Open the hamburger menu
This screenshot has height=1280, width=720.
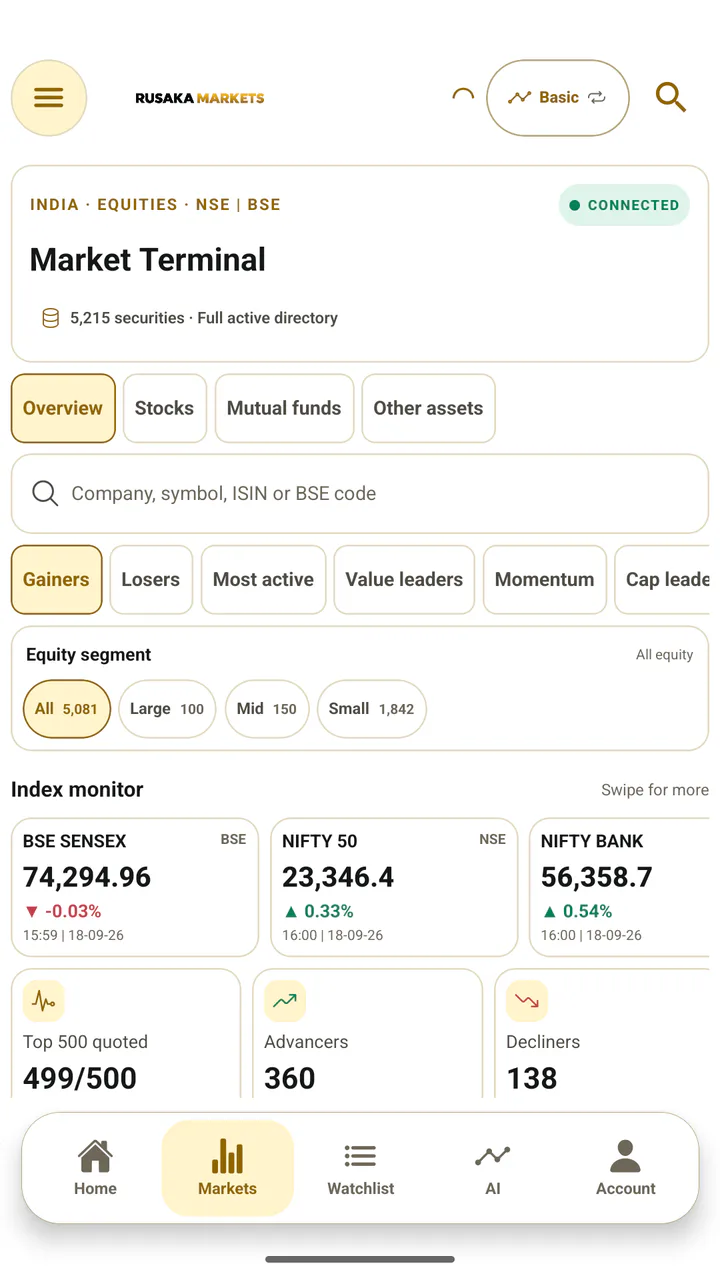pyautogui.click(x=49, y=98)
